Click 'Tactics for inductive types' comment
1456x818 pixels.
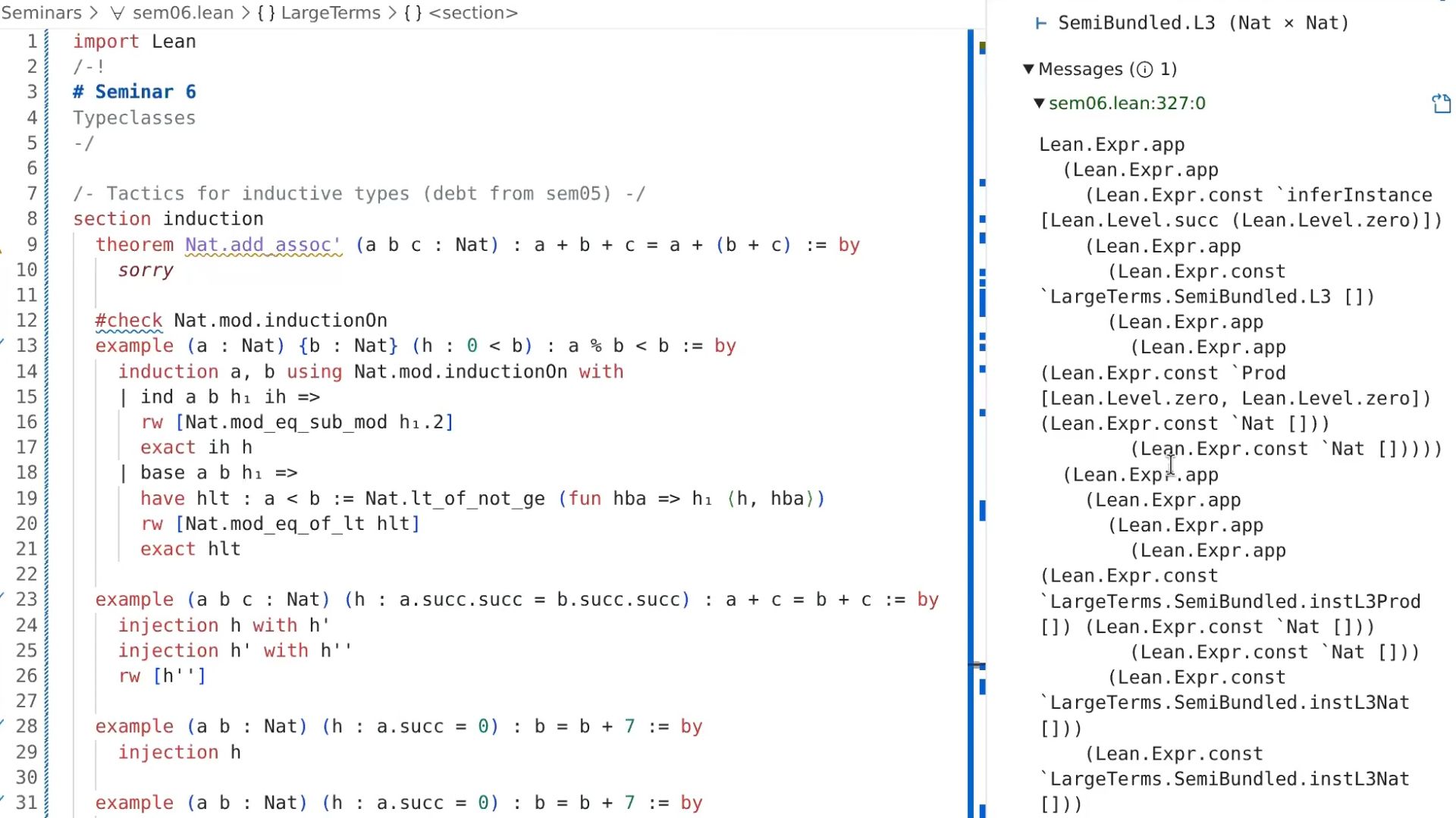tap(258, 194)
